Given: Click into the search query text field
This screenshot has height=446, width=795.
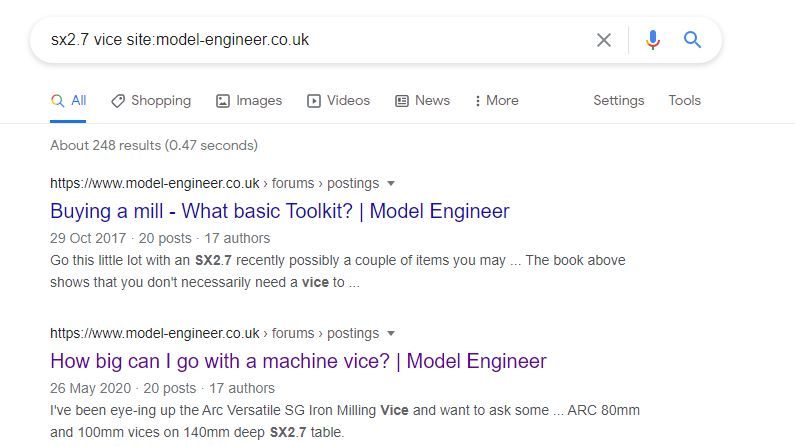Looking at the screenshot, I should (314, 40).
